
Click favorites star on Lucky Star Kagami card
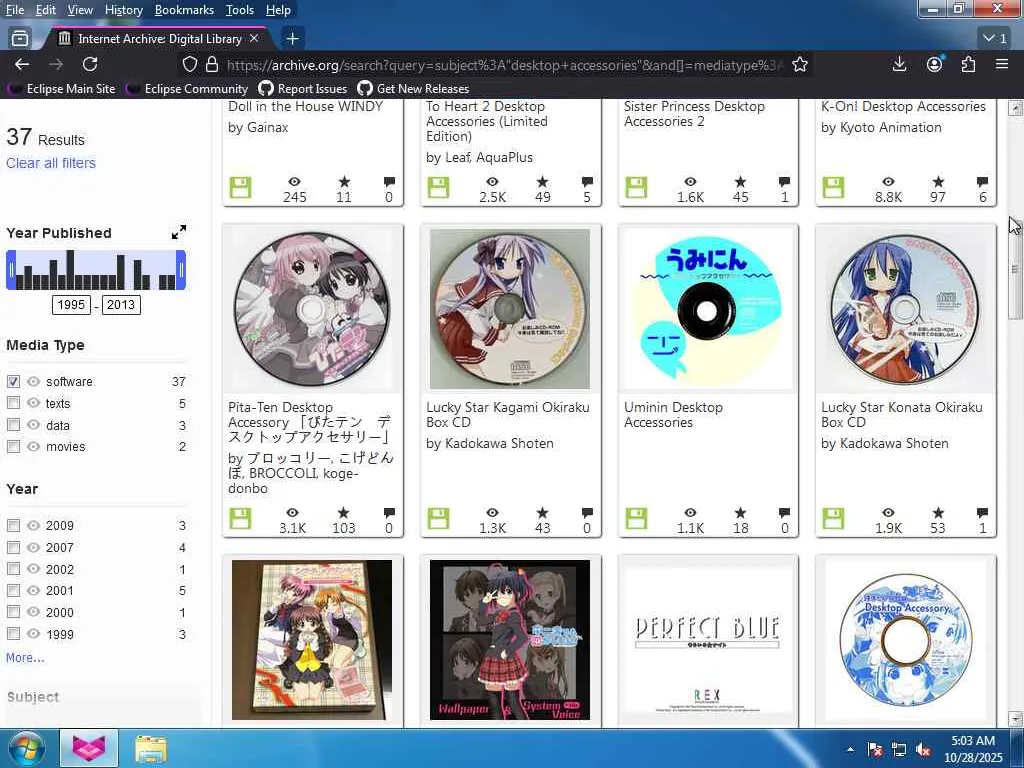(x=542, y=513)
